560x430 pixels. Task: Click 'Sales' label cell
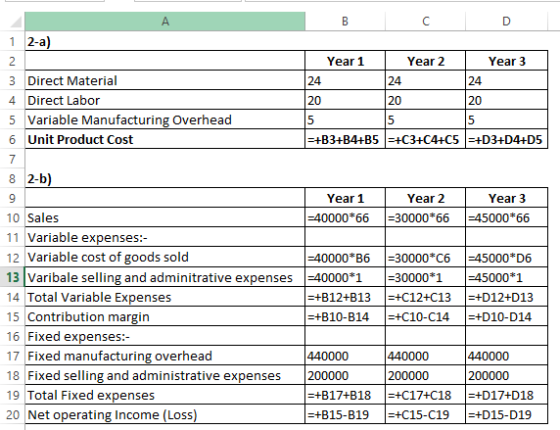pos(165,218)
